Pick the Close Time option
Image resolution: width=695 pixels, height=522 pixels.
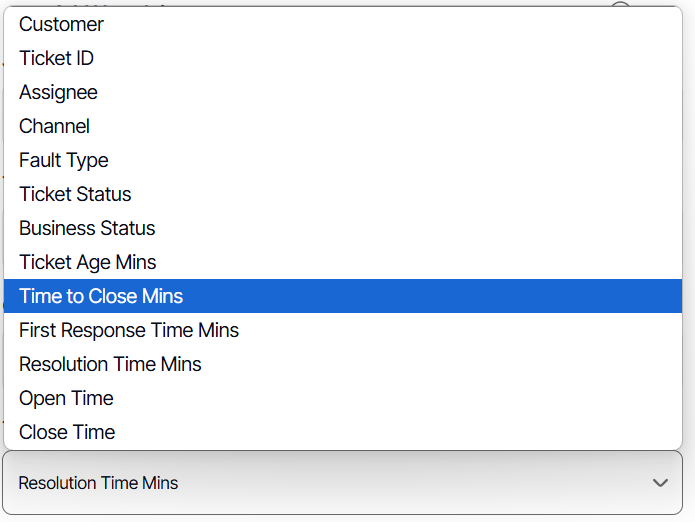coord(67,432)
